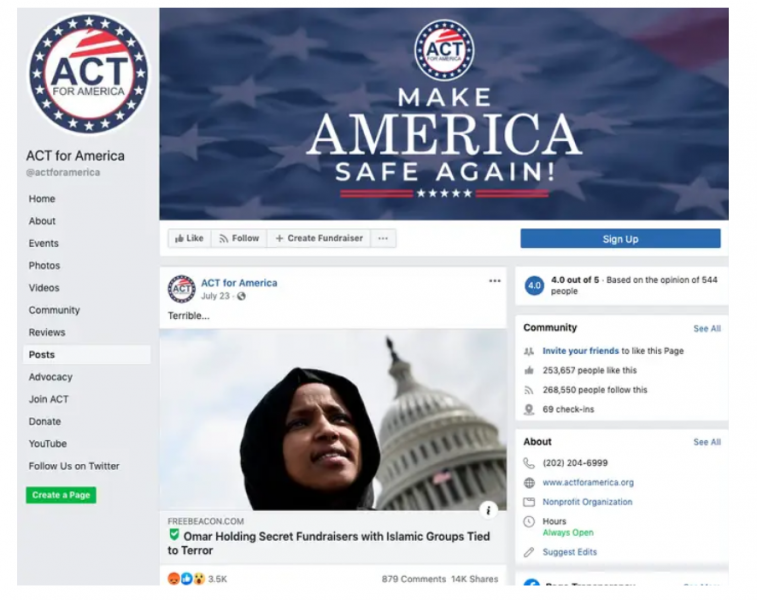Click the phone icon in About
This screenshot has width=757, height=600.
click(529, 463)
